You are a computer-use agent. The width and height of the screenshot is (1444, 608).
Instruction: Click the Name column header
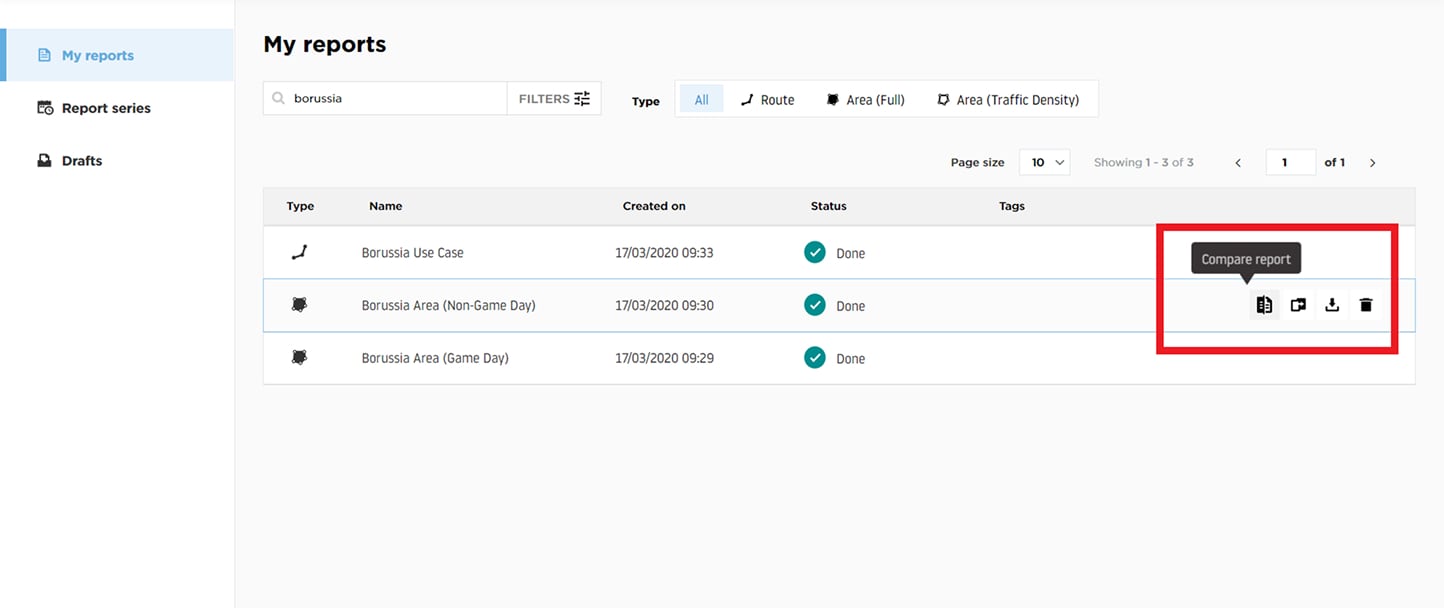(x=385, y=206)
